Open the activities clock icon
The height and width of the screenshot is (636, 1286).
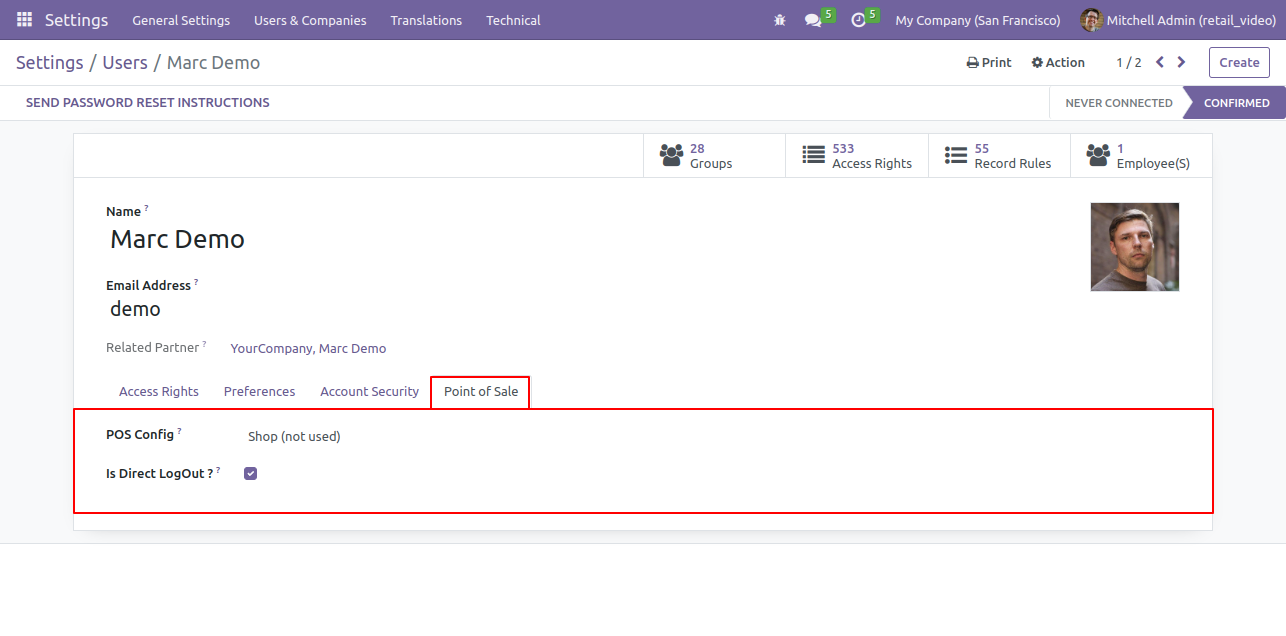coord(858,20)
